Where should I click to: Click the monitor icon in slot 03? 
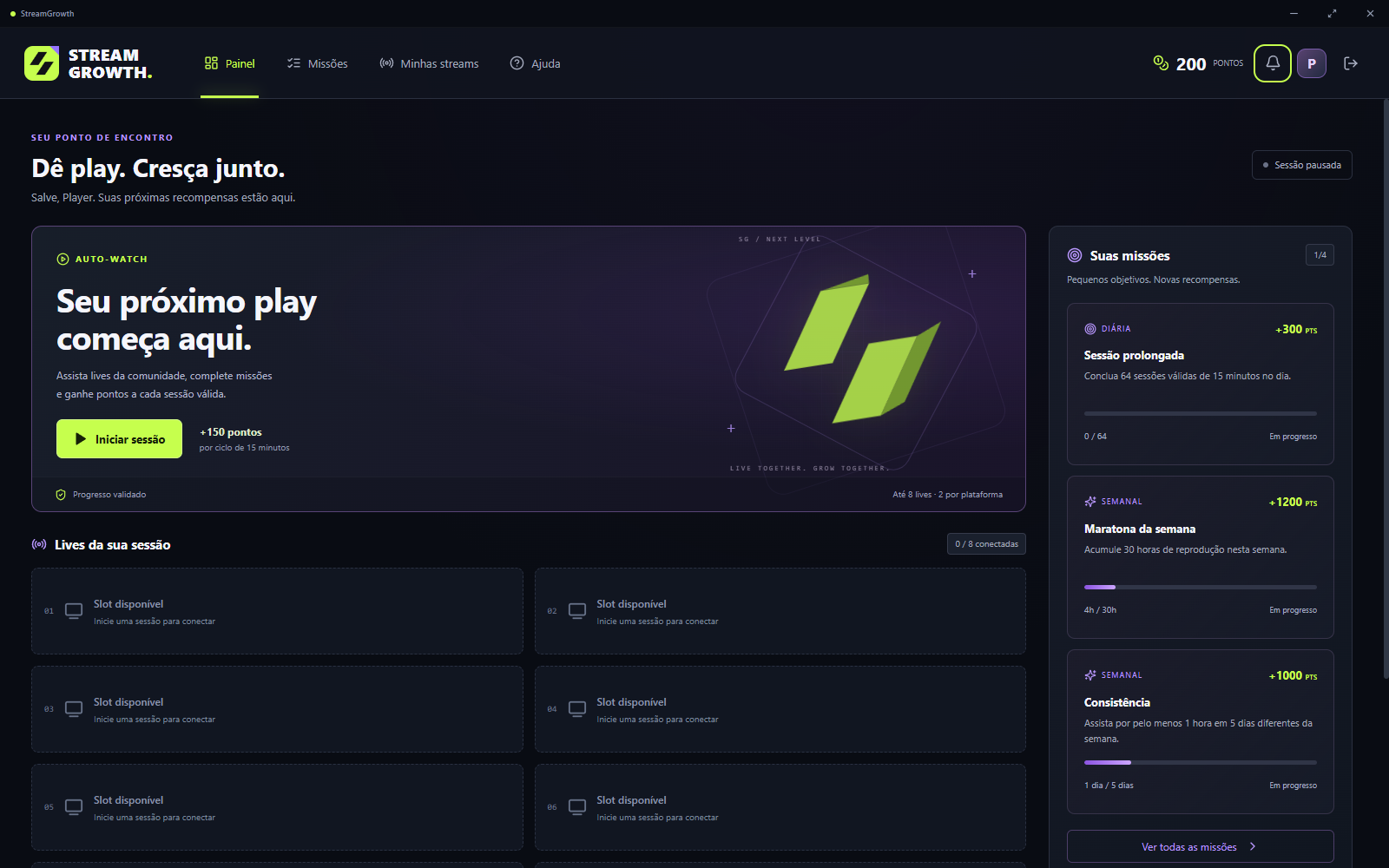(x=74, y=709)
